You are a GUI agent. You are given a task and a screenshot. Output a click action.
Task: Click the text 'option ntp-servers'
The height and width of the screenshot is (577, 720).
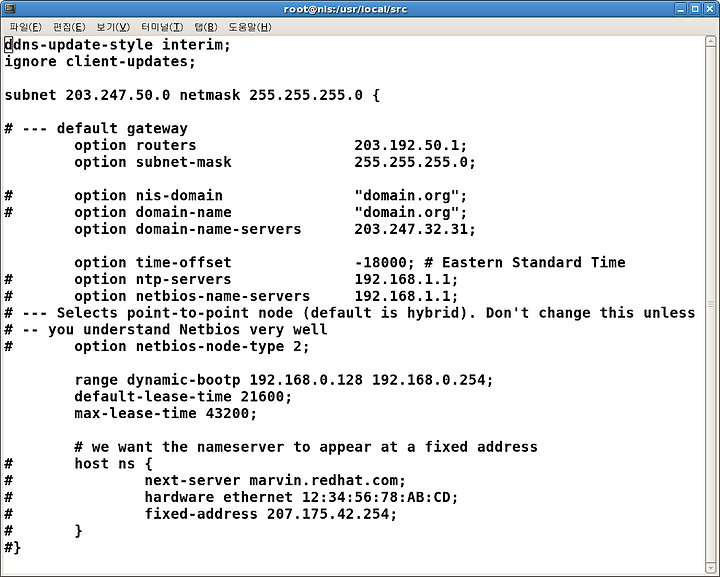pos(153,280)
